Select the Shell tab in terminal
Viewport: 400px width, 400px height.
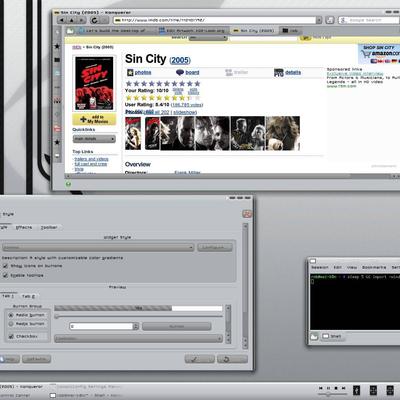pos(332,336)
